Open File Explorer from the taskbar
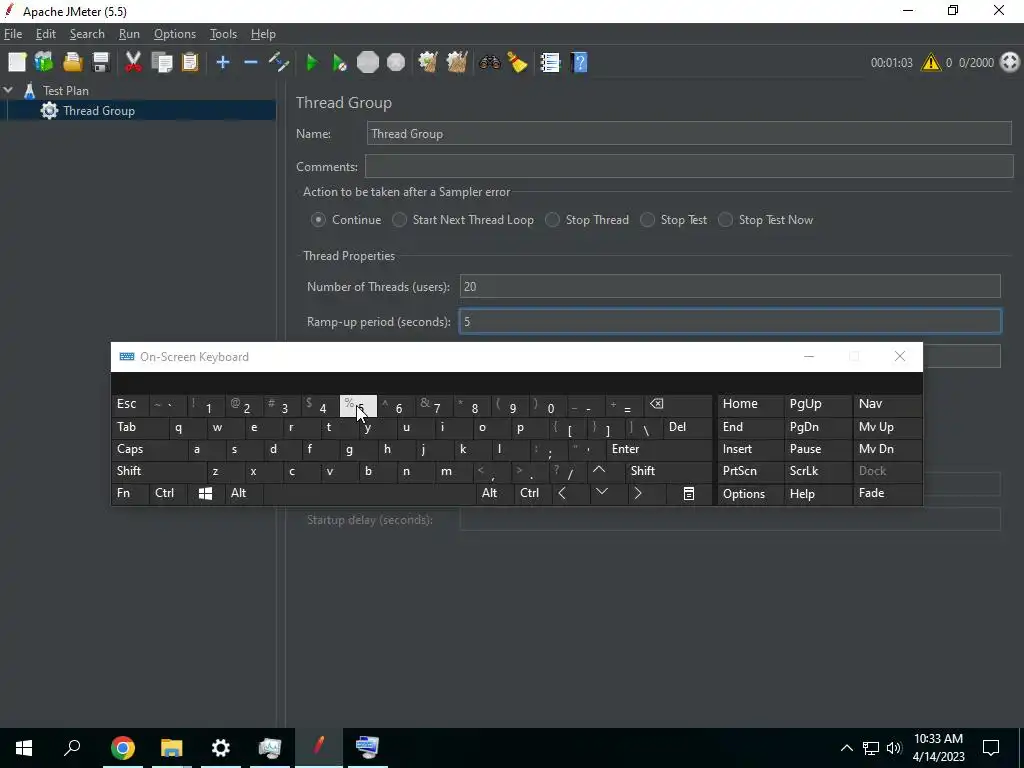Screen dimensions: 1024x768 171,748
